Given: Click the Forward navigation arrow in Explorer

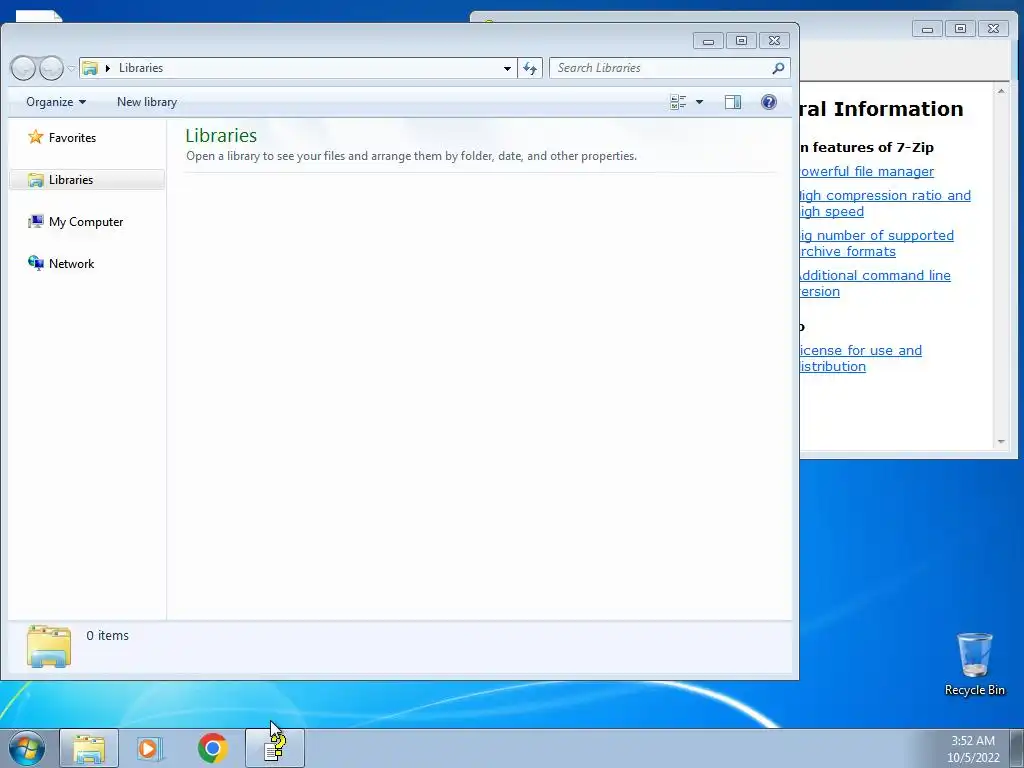Looking at the screenshot, I should (x=51, y=68).
